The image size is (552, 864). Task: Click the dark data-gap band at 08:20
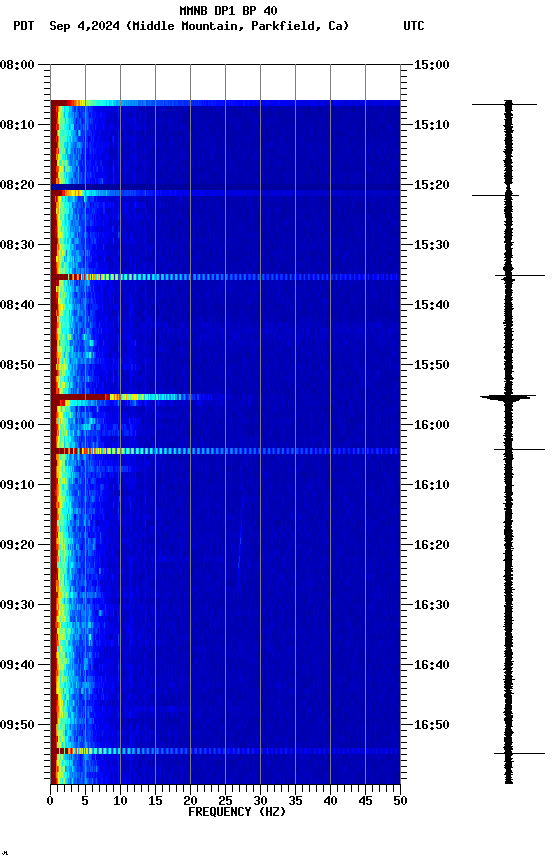pyautogui.click(x=225, y=187)
